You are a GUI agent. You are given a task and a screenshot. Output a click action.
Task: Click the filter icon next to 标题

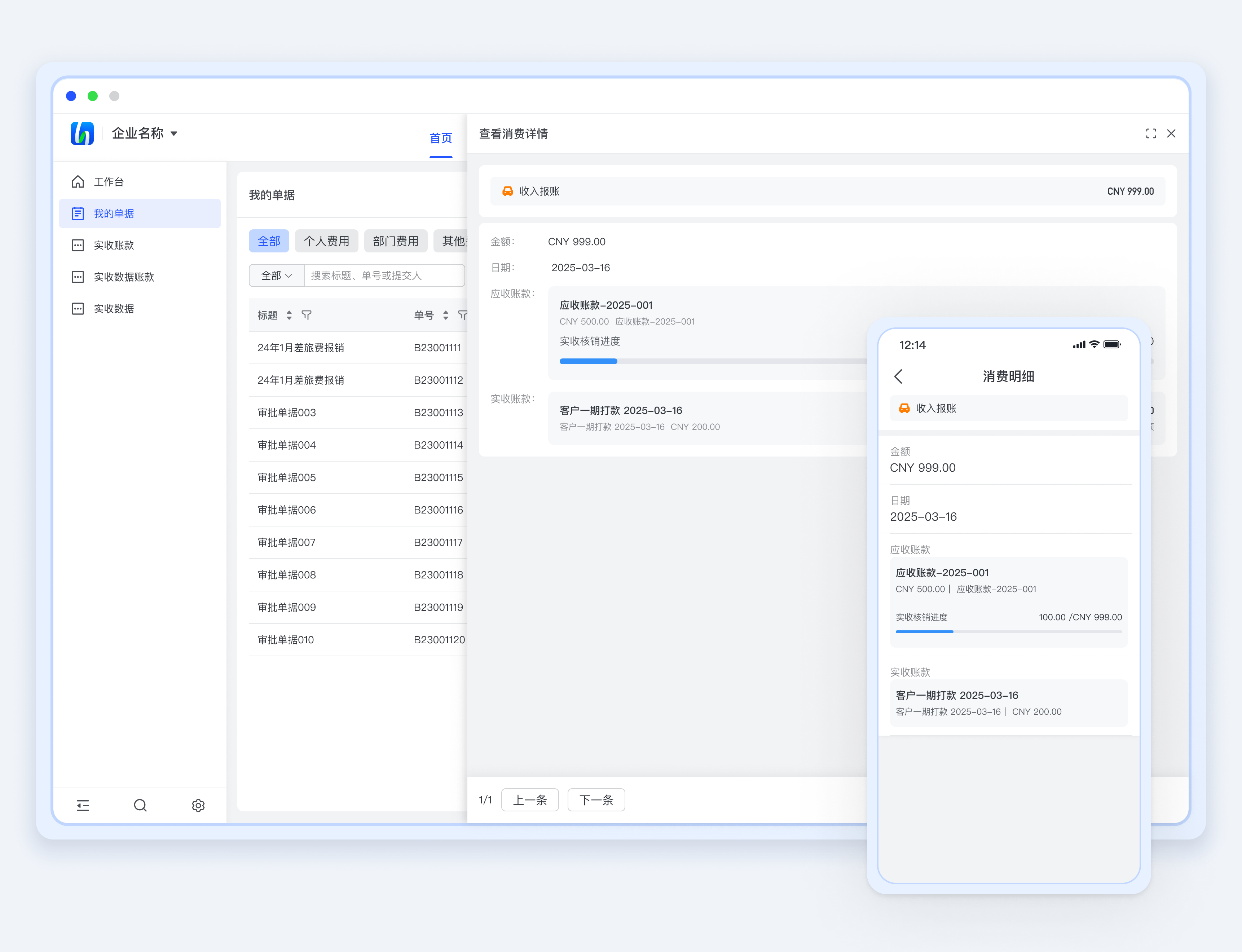coord(307,315)
